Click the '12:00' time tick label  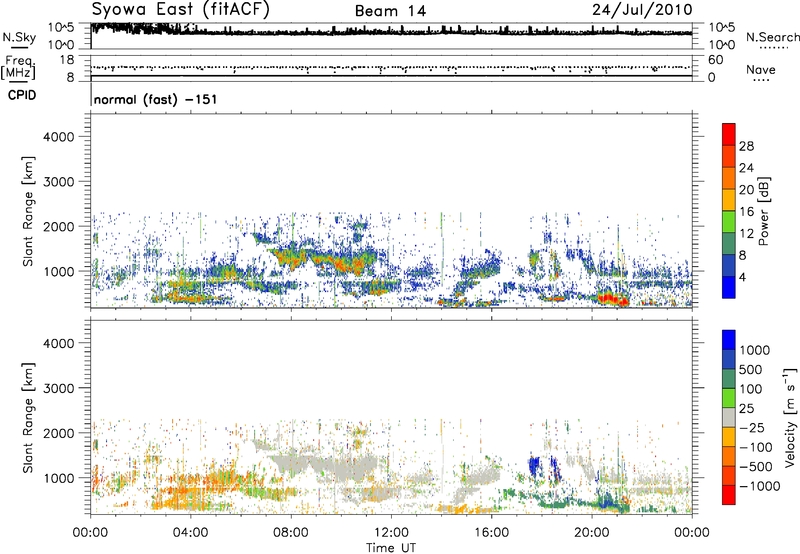391,533
